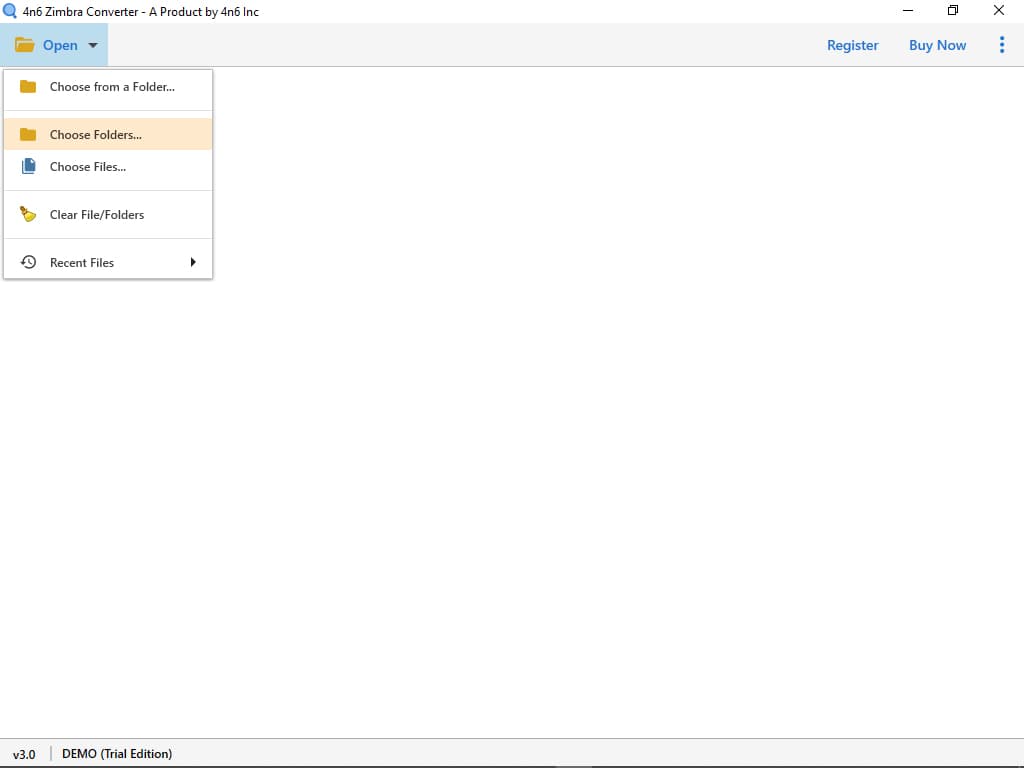Viewport: 1024px width, 768px height.
Task: Expand the Recent Files submenu arrow
Action: pyautogui.click(x=193, y=262)
